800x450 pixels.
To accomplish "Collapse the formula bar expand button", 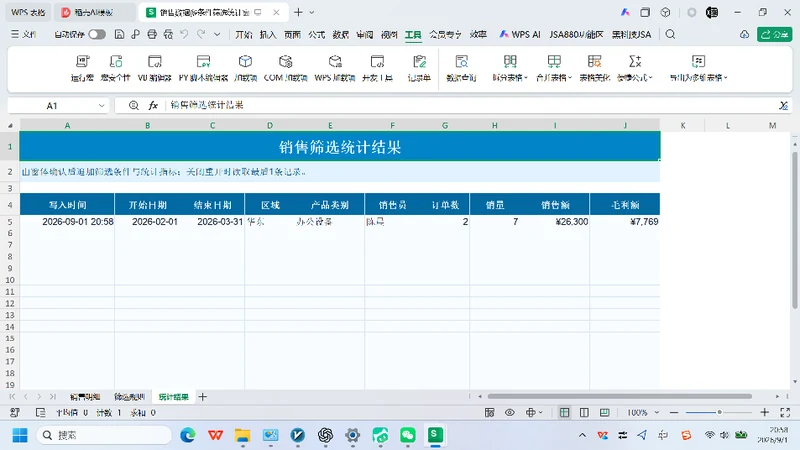I will pos(784,106).
